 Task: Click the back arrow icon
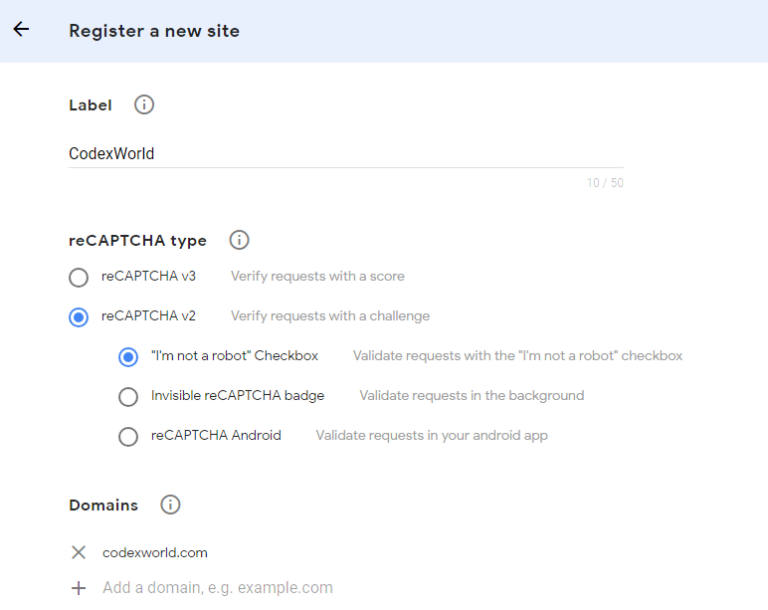(21, 29)
